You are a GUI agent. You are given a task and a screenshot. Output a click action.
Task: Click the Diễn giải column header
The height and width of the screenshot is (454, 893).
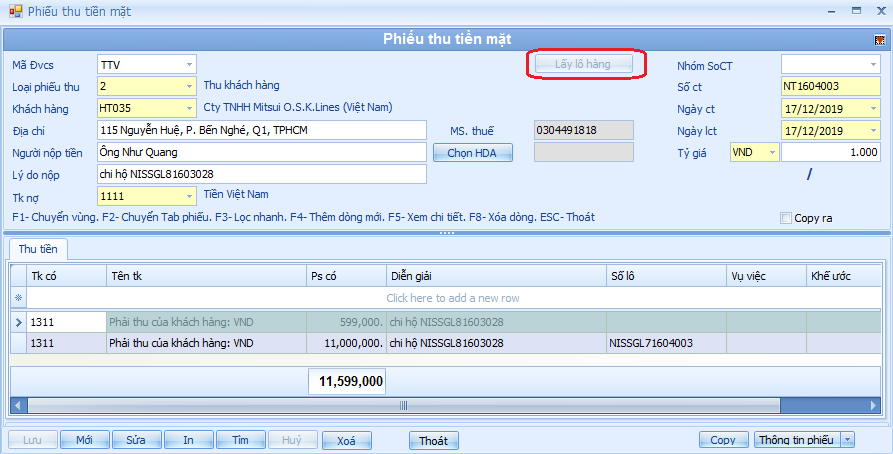(494, 275)
